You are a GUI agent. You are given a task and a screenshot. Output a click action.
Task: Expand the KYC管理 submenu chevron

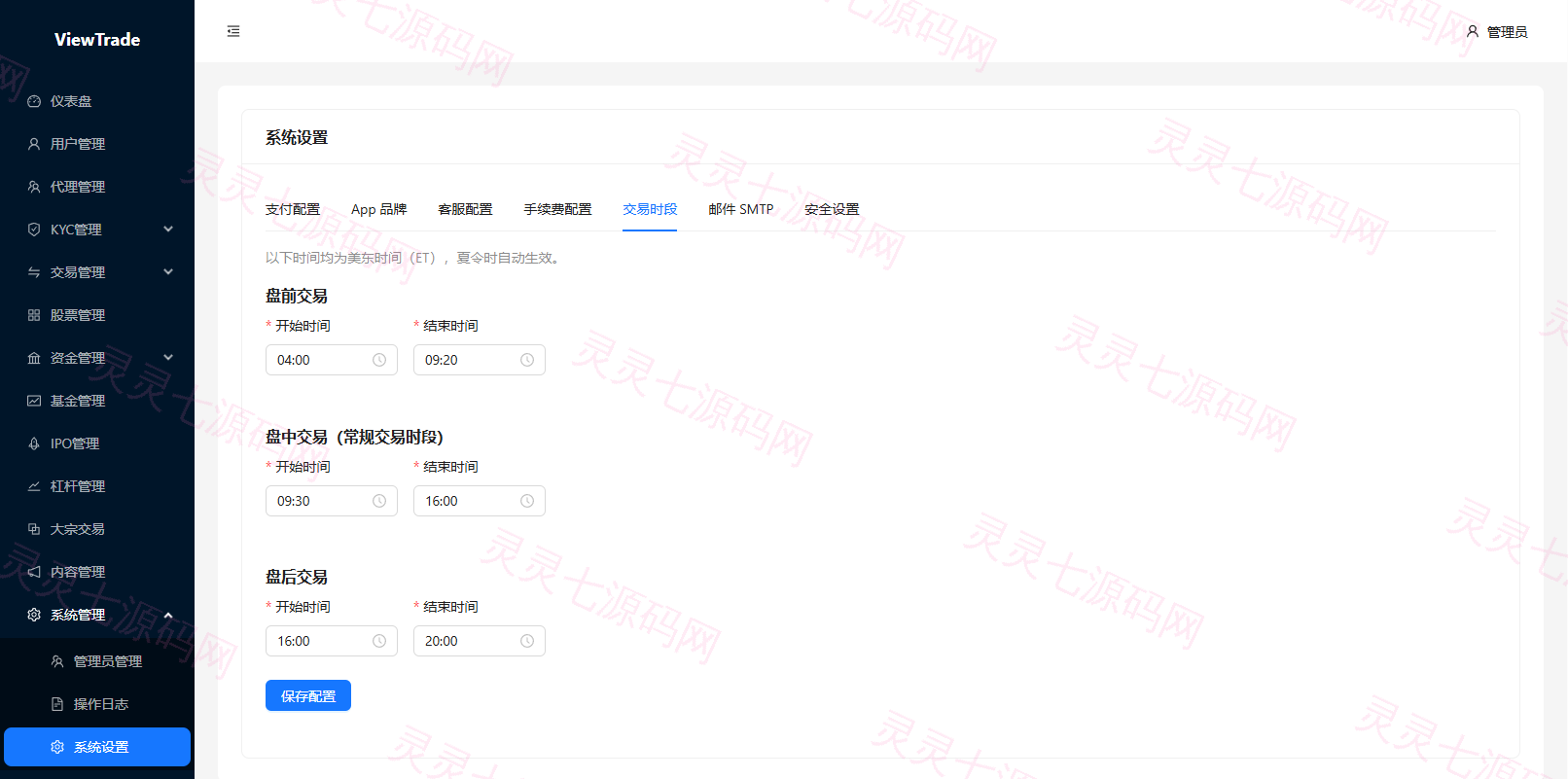click(168, 230)
